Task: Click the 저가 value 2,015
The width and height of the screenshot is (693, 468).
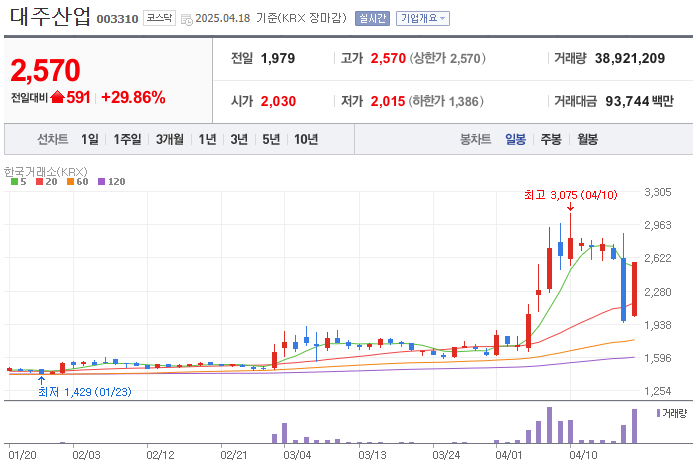Action: coord(388,101)
